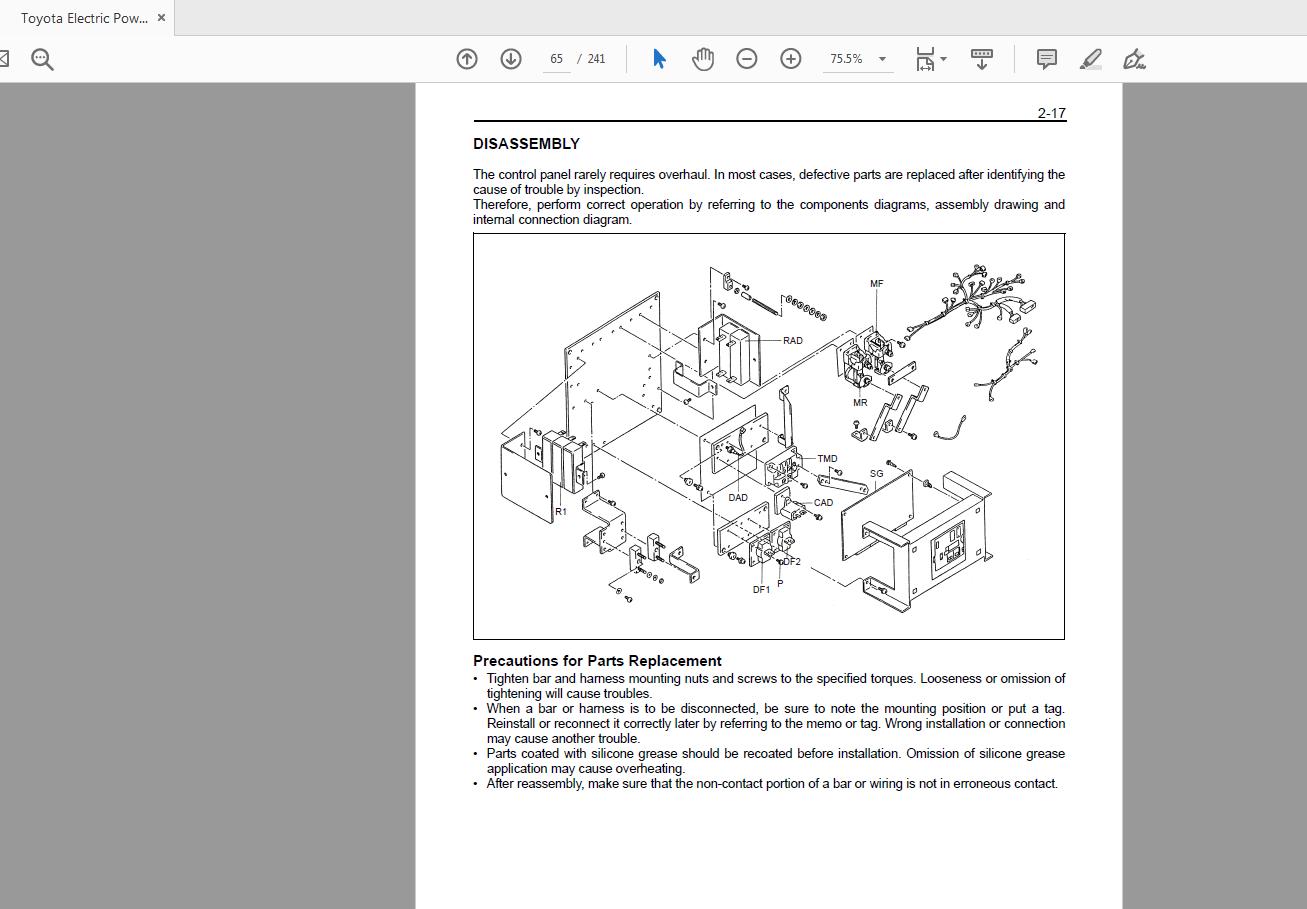Click the page number field showing 65
This screenshot has width=1307, height=909.
coord(556,59)
